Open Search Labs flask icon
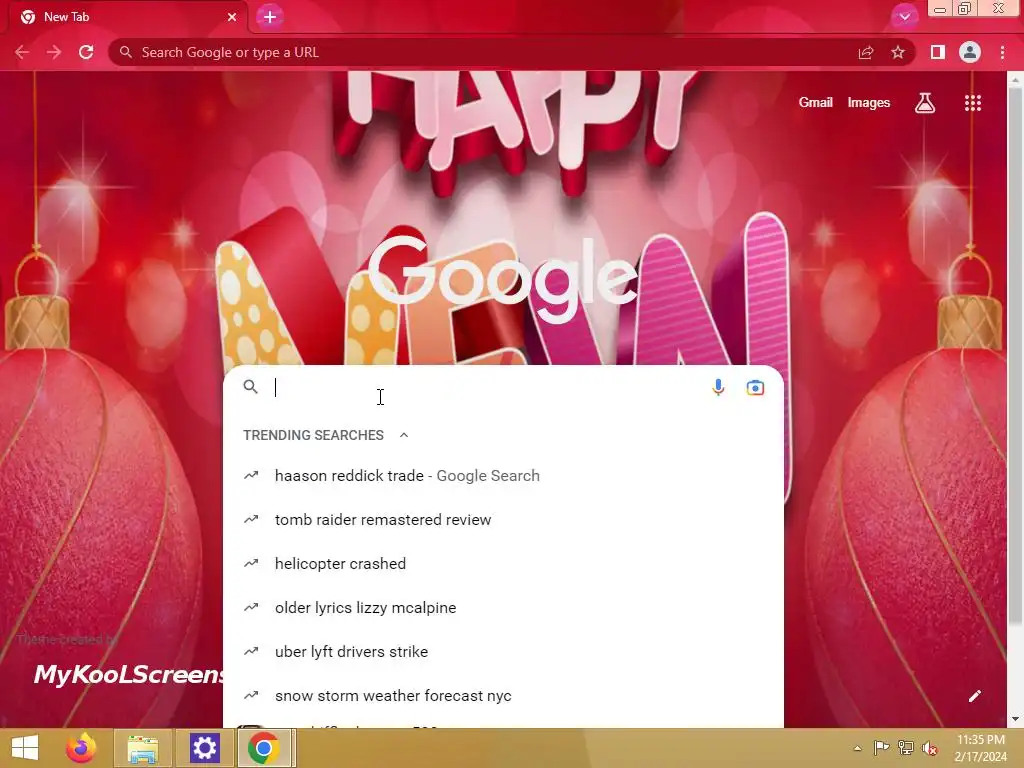Screen dimensions: 1024x768 pos(924,103)
